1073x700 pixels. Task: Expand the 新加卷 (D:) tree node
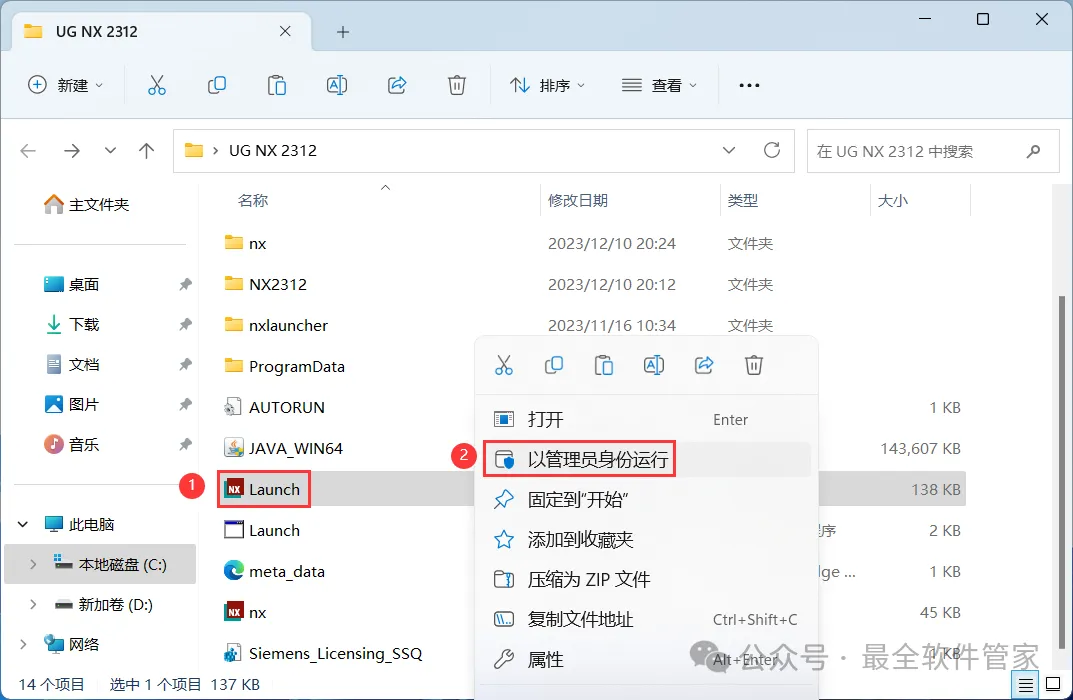[32, 604]
